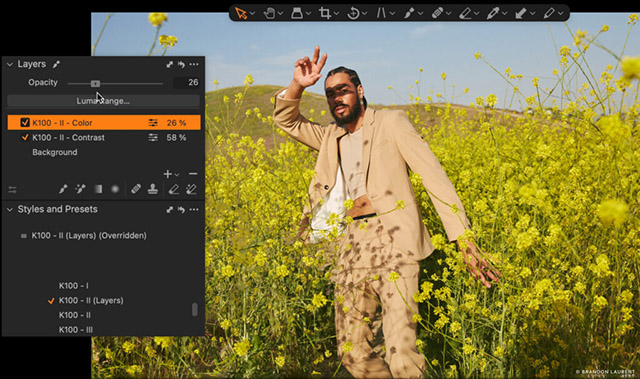Screen dimensions: 640x379
Task: Apply the K100 - III style
Action: pyautogui.click(x=76, y=330)
